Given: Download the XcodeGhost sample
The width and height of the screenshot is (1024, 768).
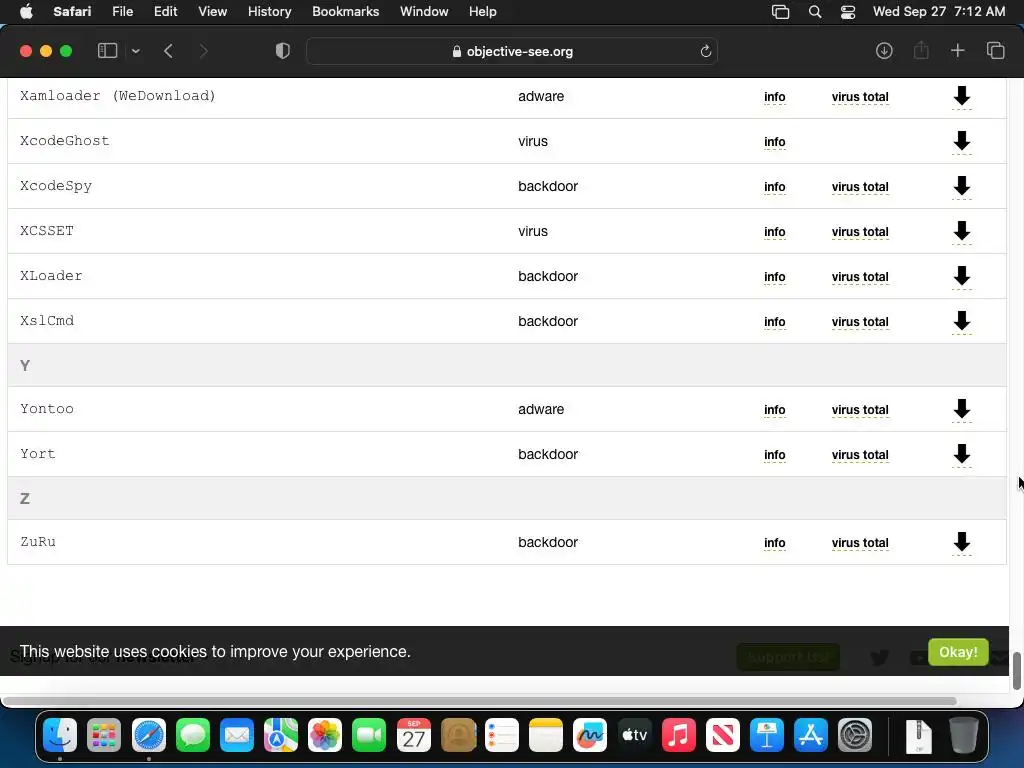Looking at the screenshot, I should click(961, 141).
